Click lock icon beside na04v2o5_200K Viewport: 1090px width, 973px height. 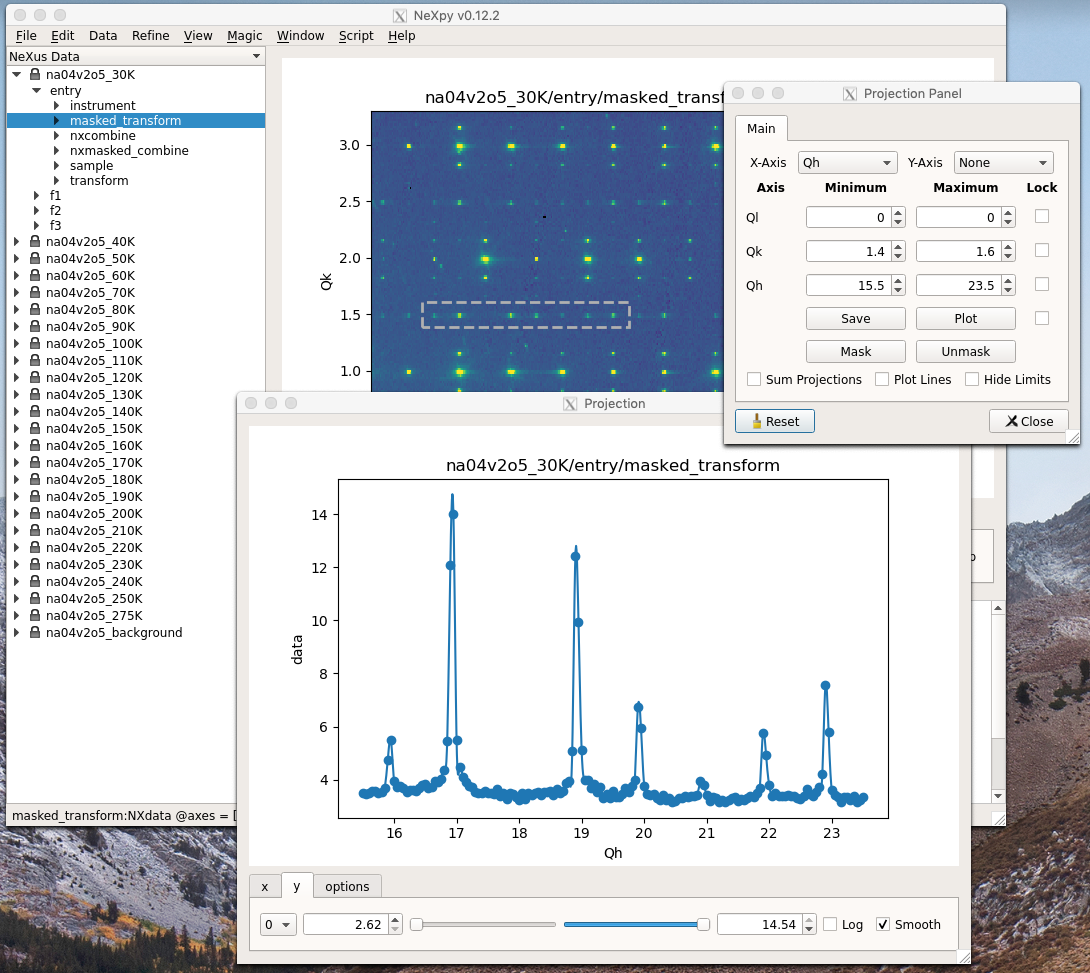(35, 514)
